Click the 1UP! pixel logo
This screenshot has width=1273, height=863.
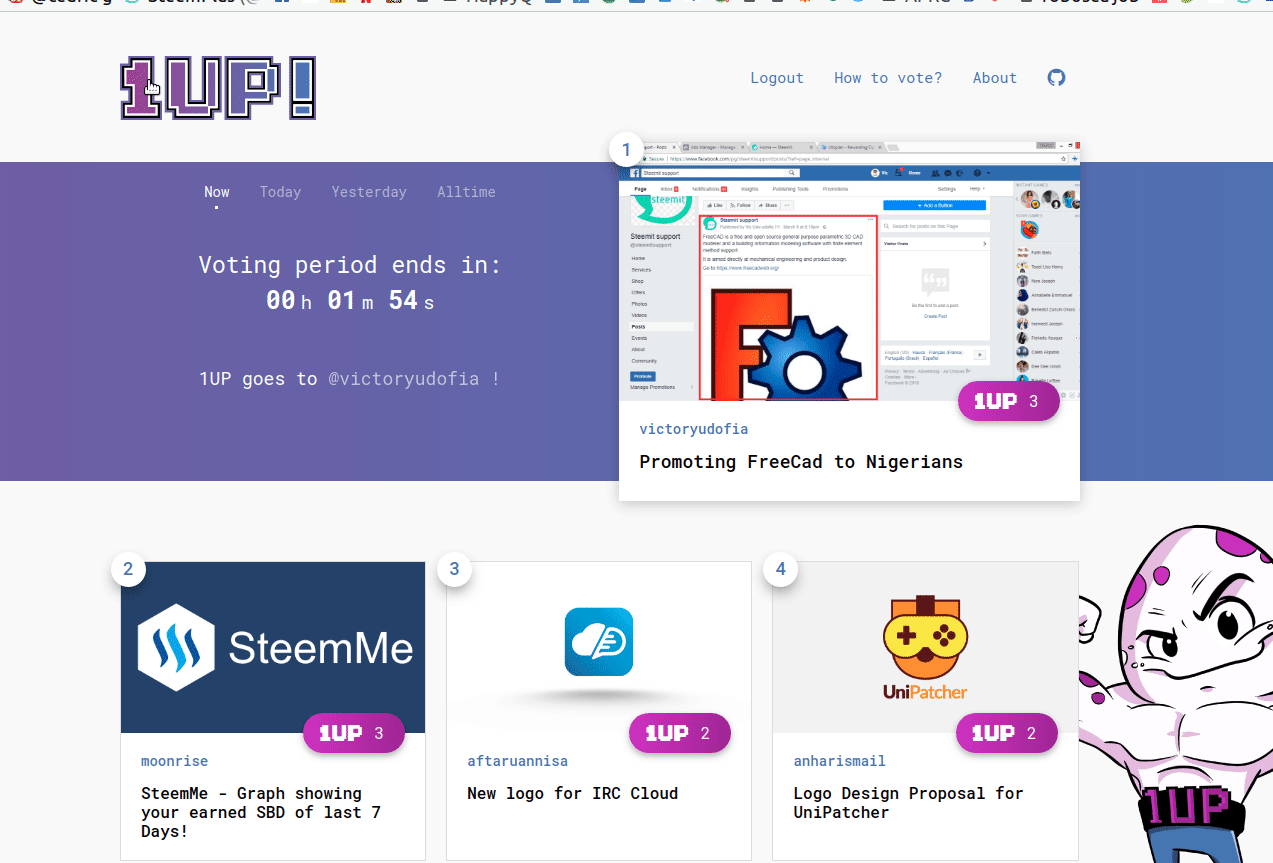coord(218,89)
